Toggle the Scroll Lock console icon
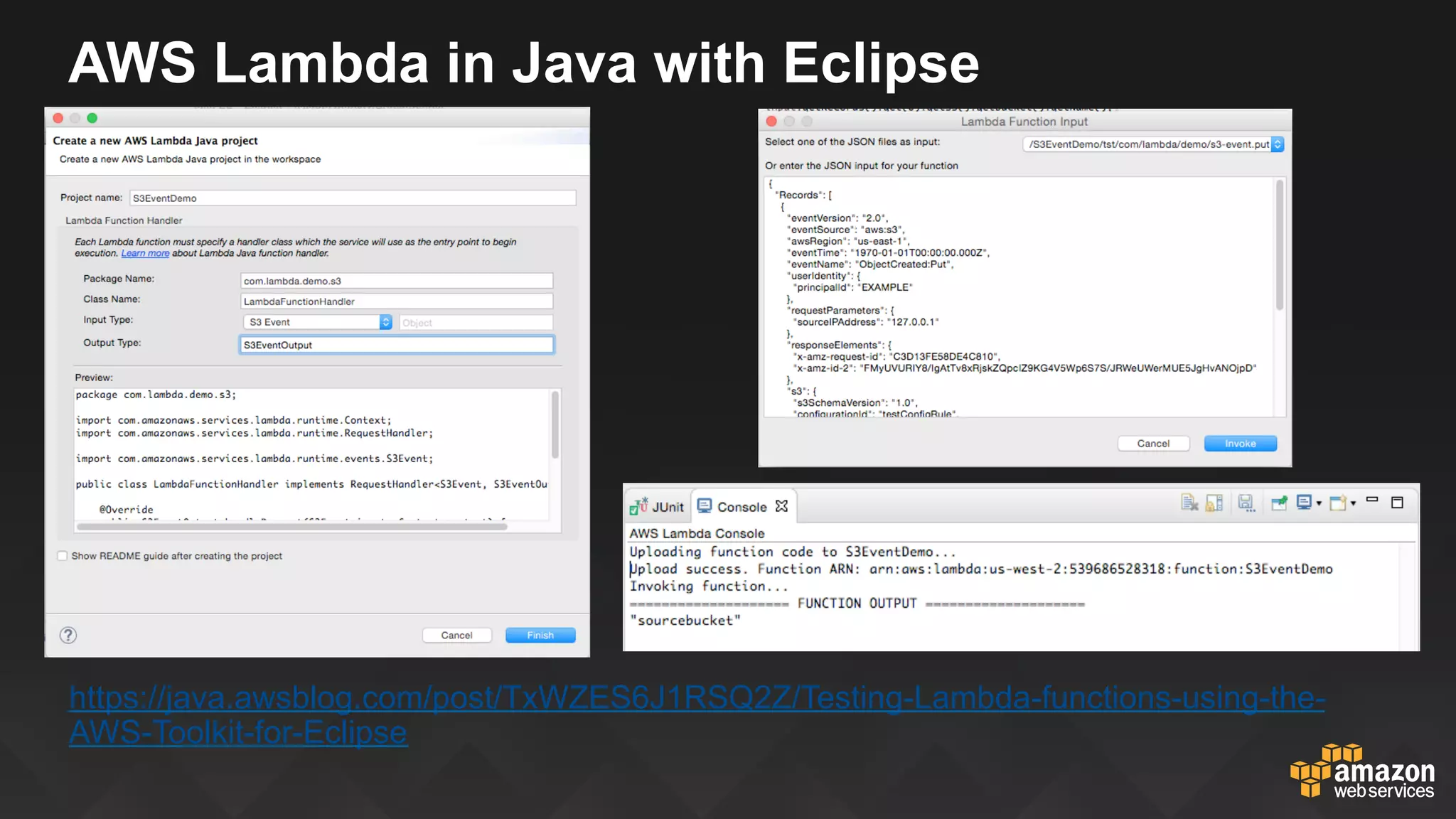The width and height of the screenshot is (1456, 819). (1214, 503)
